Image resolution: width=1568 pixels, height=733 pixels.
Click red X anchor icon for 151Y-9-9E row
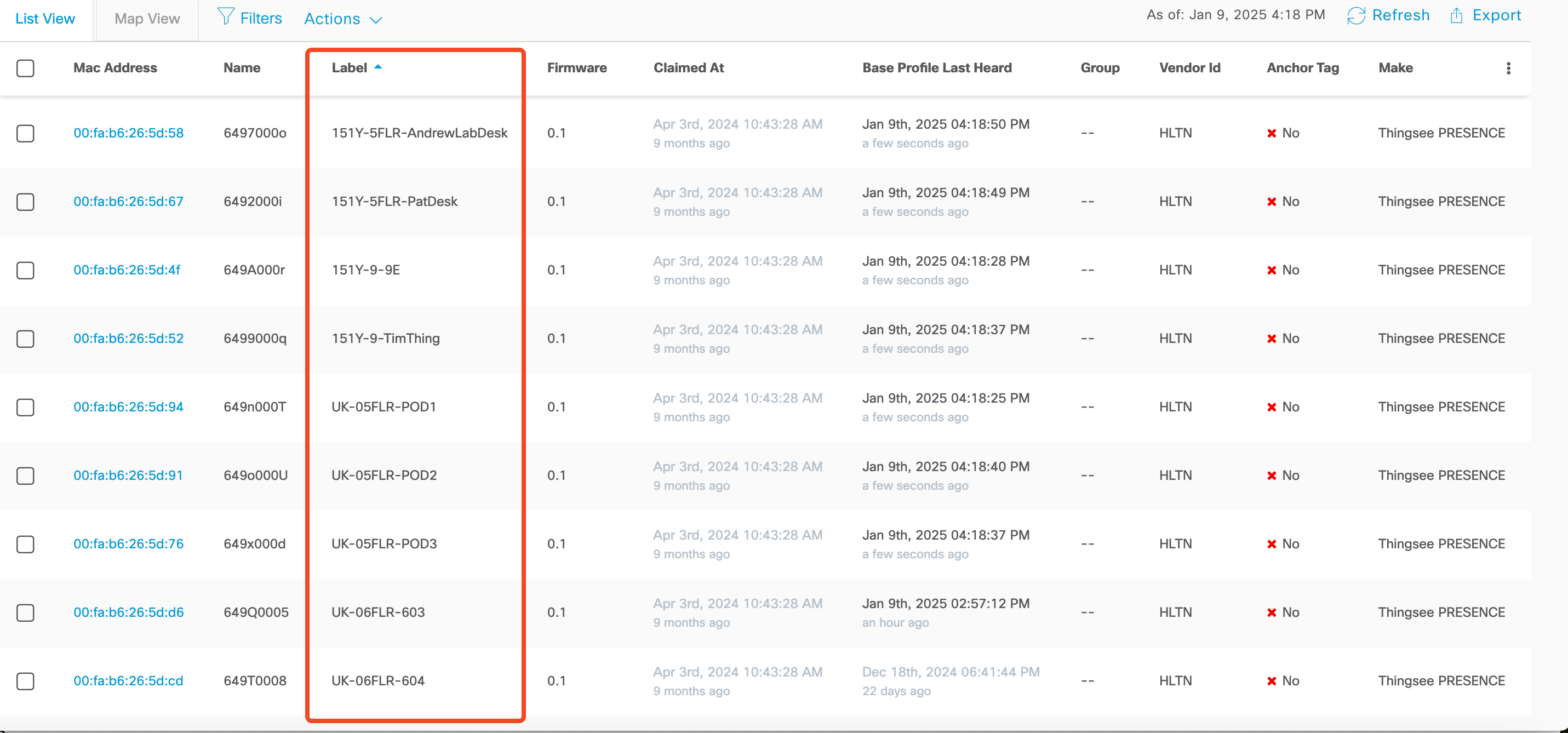pos(1271,270)
